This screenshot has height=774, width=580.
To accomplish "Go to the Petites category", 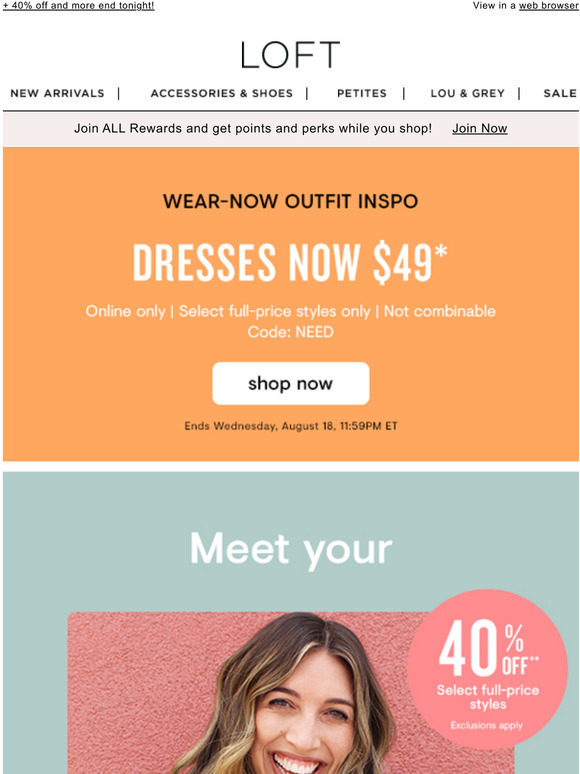I will pos(362,93).
